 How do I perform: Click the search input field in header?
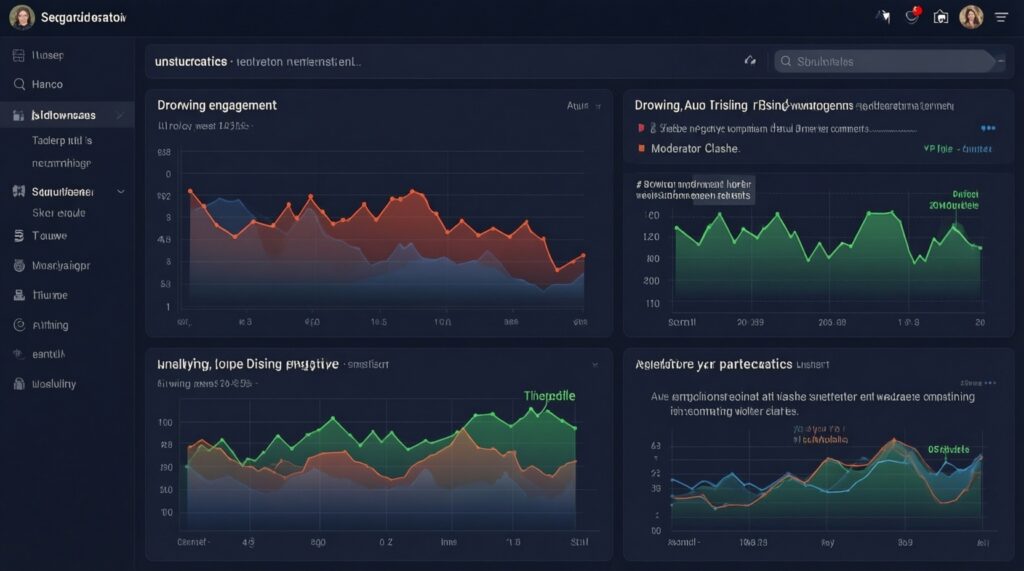885,61
